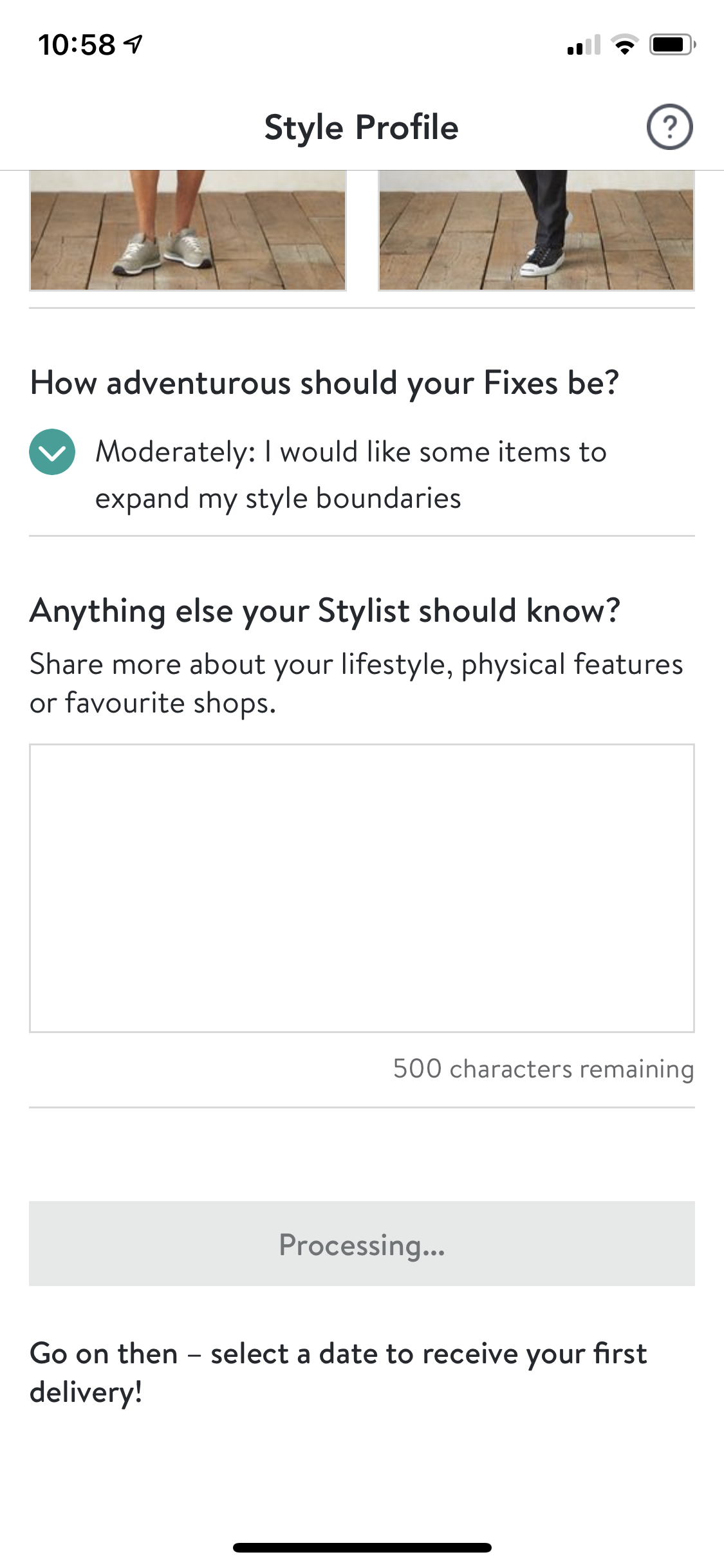
Task: Tap the battery indicator icon
Action: point(672,44)
